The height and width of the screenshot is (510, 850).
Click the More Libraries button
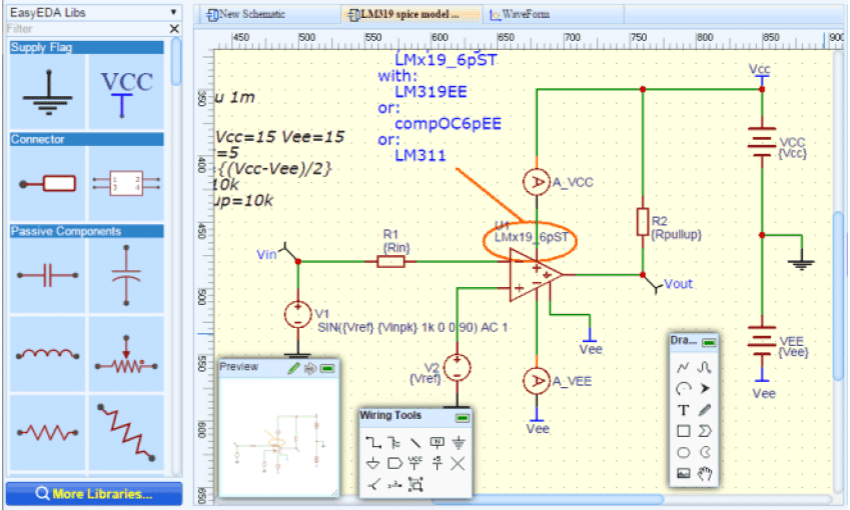pos(94,494)
